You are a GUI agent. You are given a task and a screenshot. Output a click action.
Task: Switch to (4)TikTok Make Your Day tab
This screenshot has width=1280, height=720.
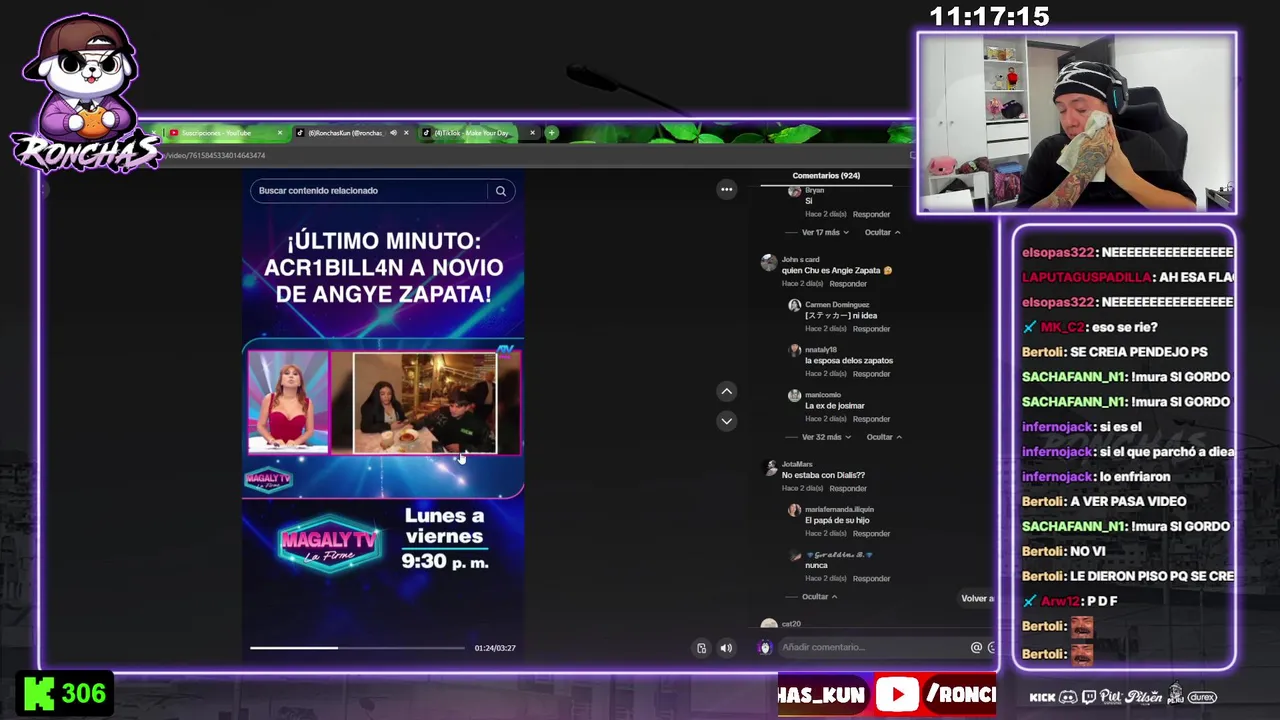point(472,133)
